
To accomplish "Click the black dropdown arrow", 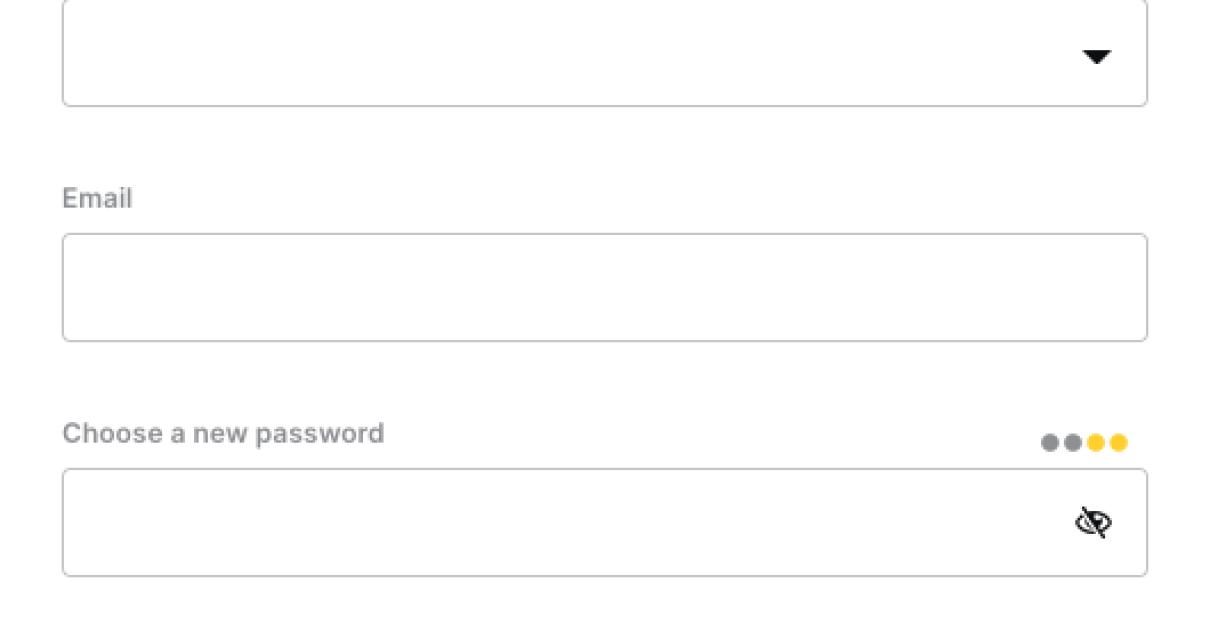I will pyautogui.click(x=1097, y=57).
